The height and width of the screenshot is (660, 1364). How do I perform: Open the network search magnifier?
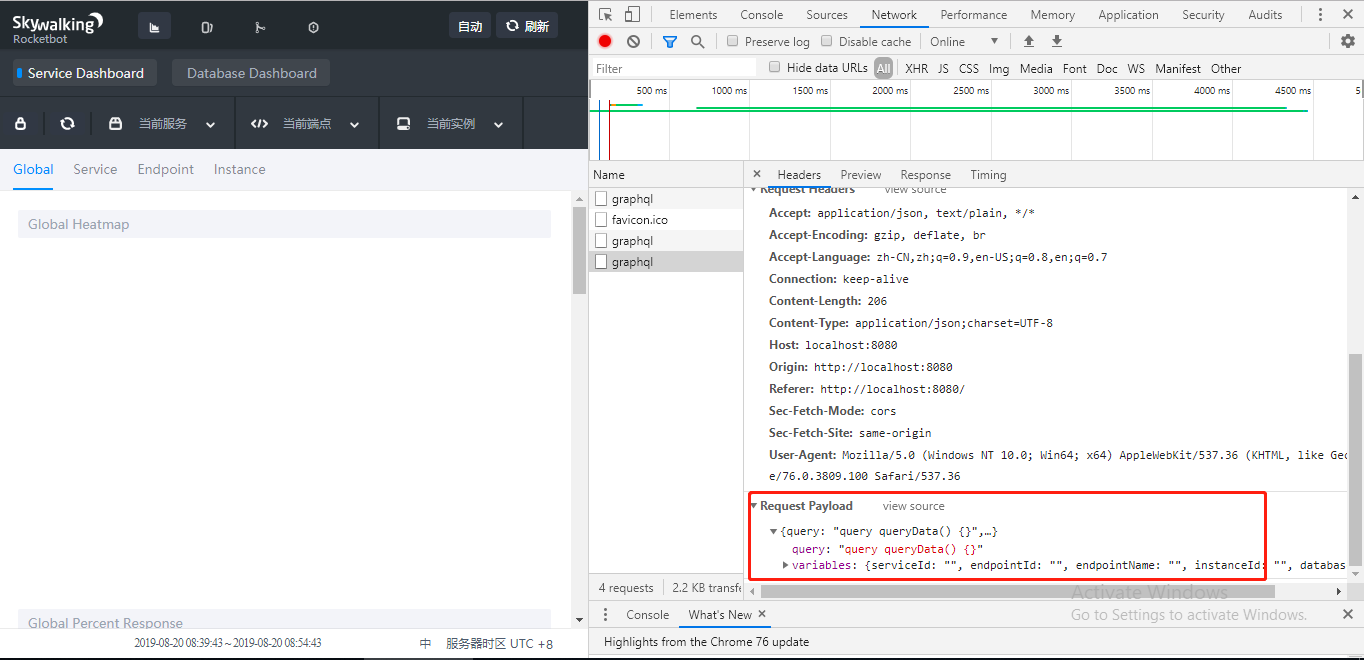tap(698, 41)
